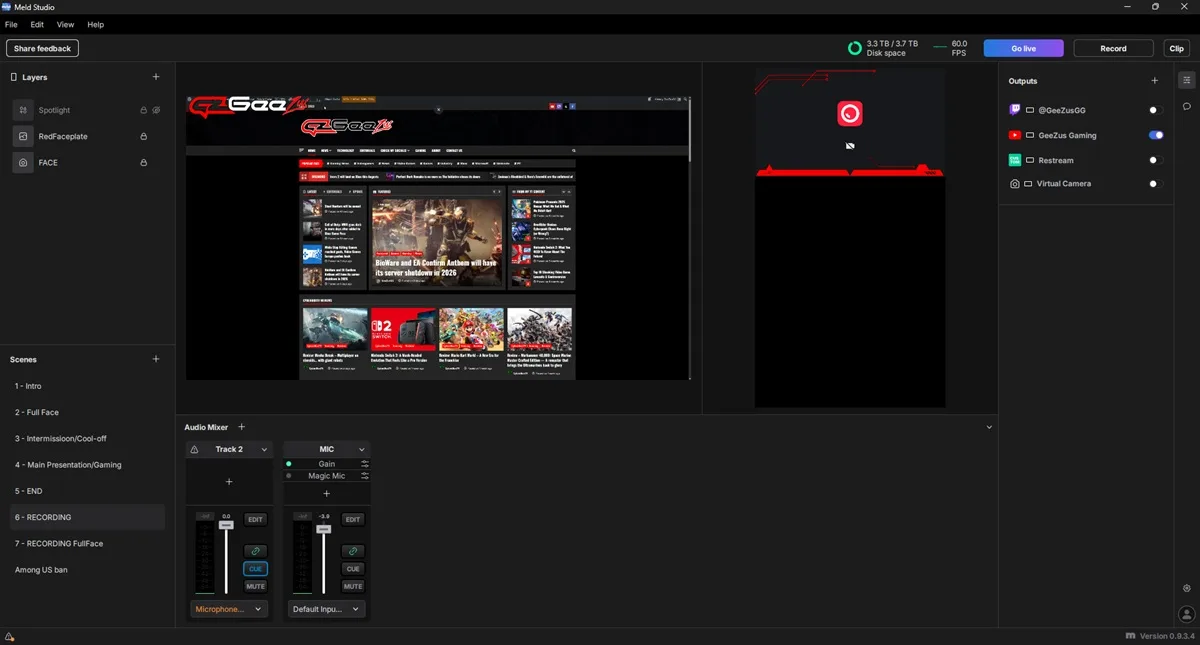Viewport: 1200px width, 645px height.
Task: Click the link icon on Track 2
Action: tap(255, 551)
